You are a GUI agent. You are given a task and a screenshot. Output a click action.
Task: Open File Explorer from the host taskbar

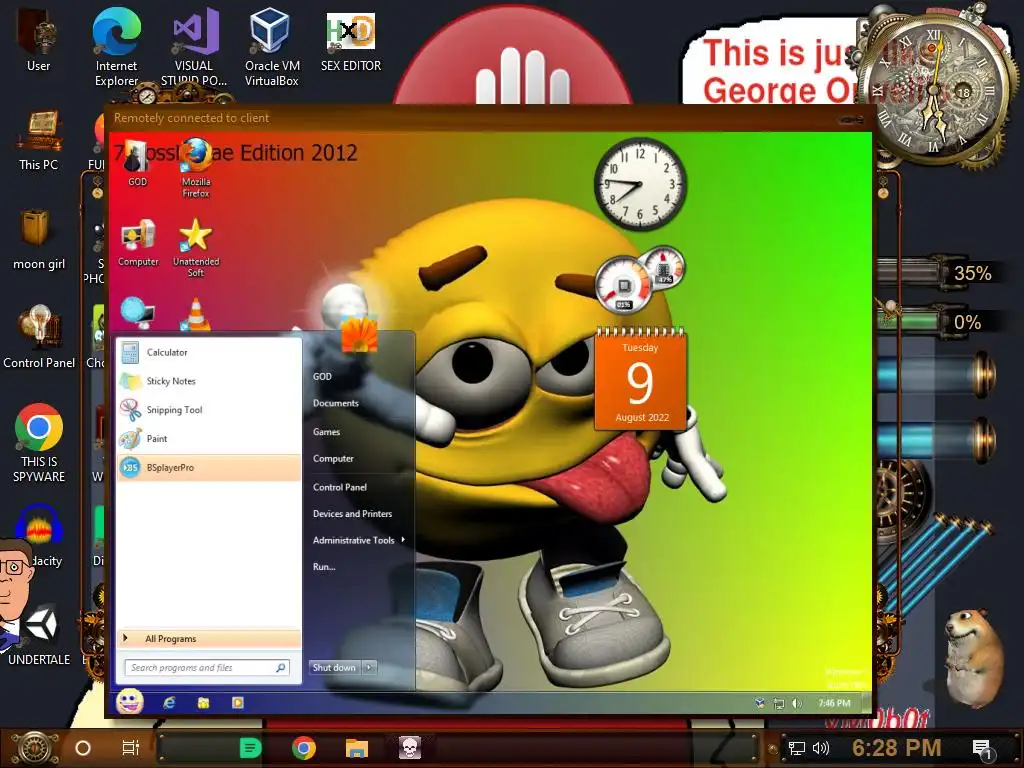click(x=357, y=748)
